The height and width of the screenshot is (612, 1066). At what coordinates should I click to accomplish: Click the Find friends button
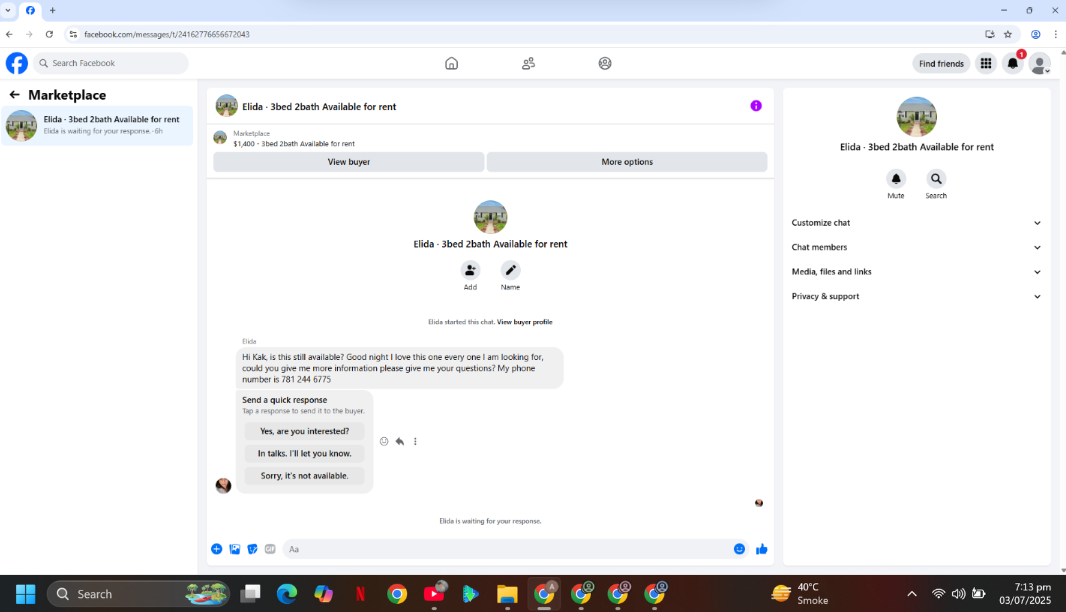coord(941,63)
